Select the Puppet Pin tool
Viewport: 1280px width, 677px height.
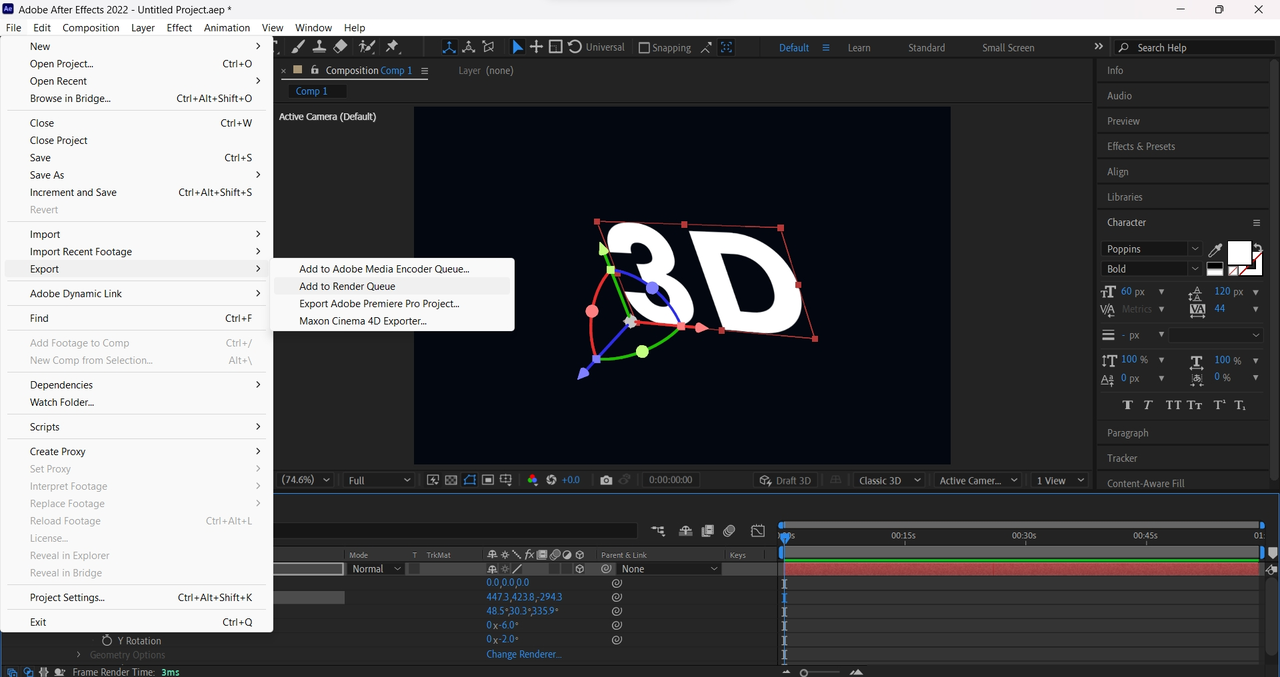click(x=392, y=47)
